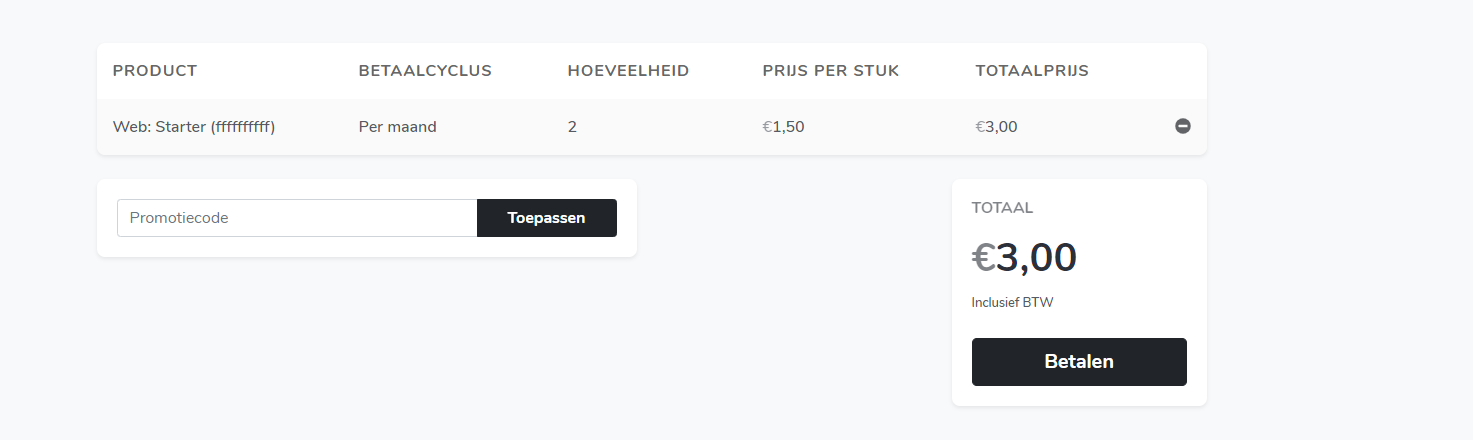Screen dimensions: 1473x440
Task: Select the Prijs per stuk header
Action: (830, 71)
